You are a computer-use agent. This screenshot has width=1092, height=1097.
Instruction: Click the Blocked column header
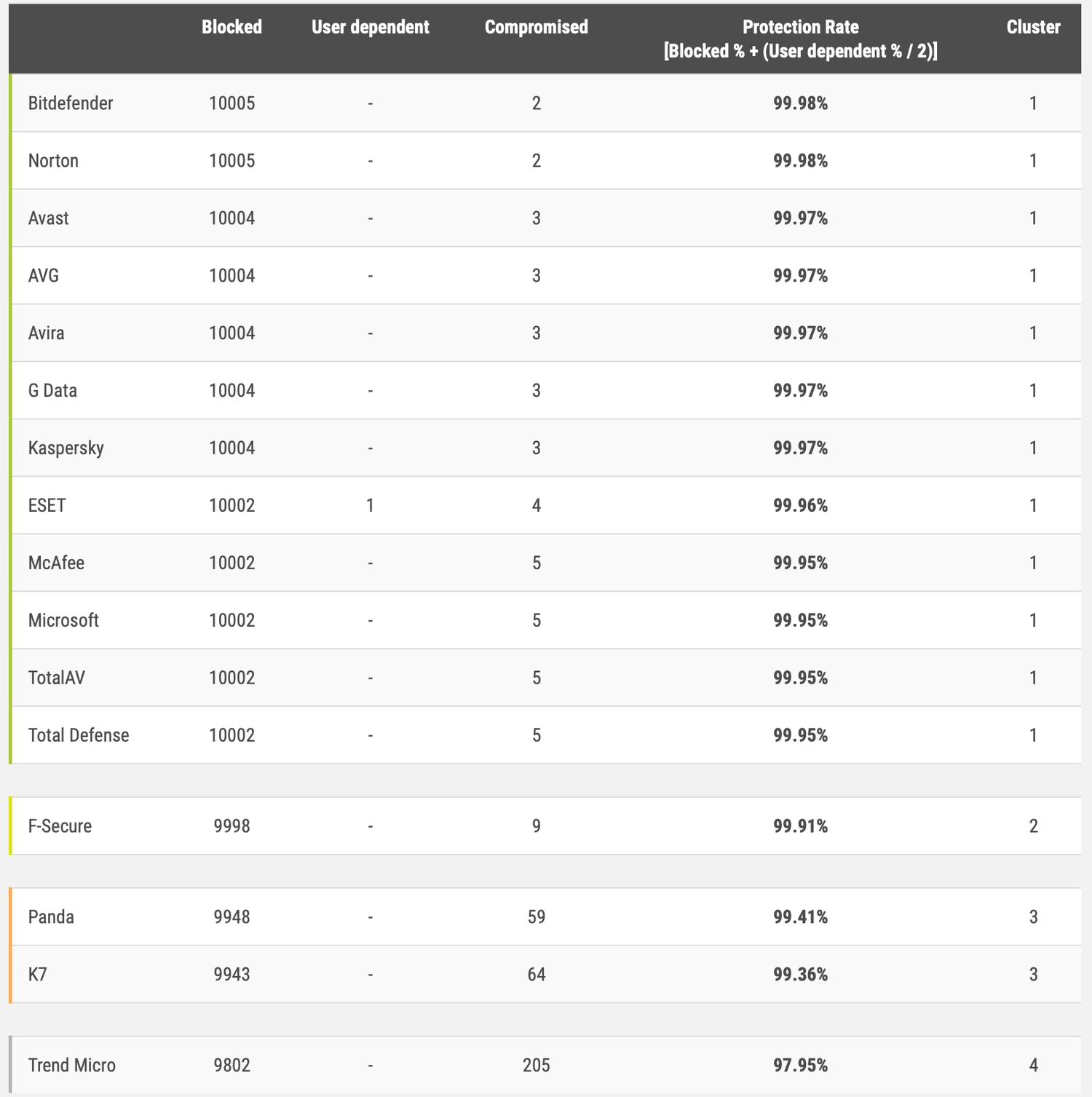[x=232, y=27]
